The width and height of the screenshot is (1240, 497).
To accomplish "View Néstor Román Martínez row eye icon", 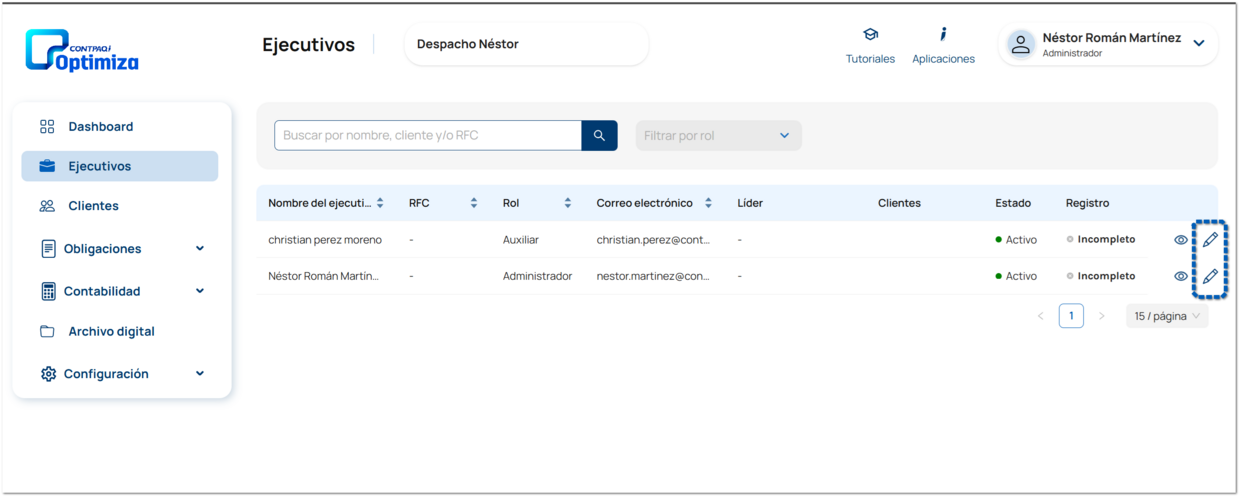I will (x=1181, y=277).
